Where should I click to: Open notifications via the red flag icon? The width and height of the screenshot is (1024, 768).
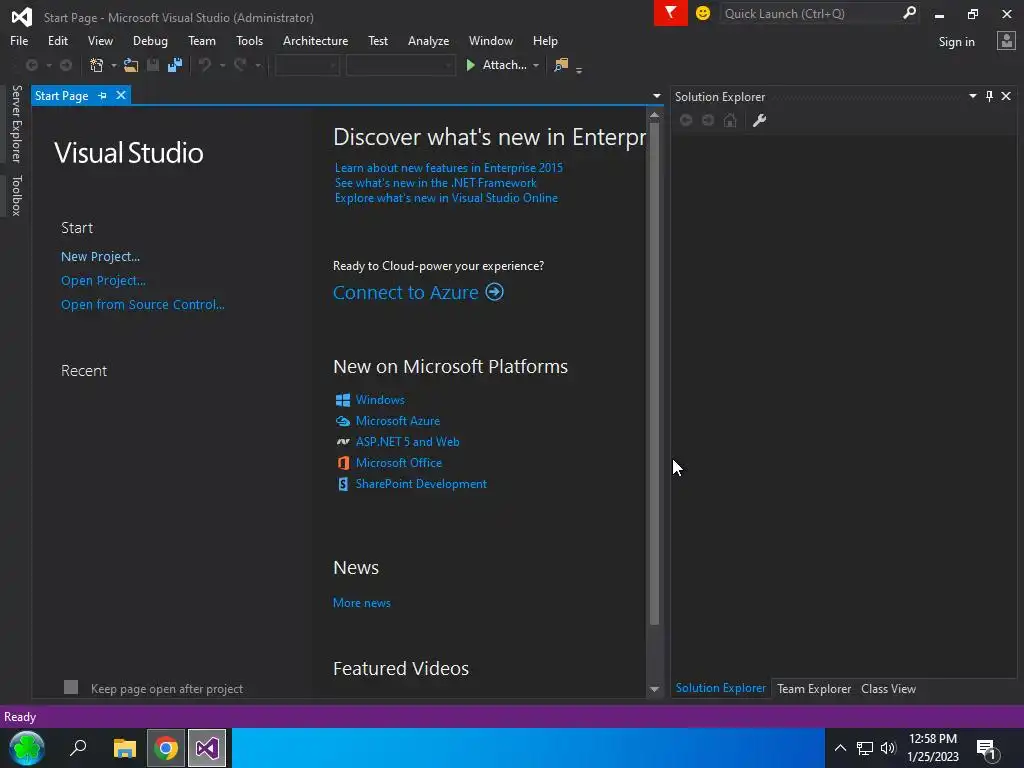click(670, 13)
